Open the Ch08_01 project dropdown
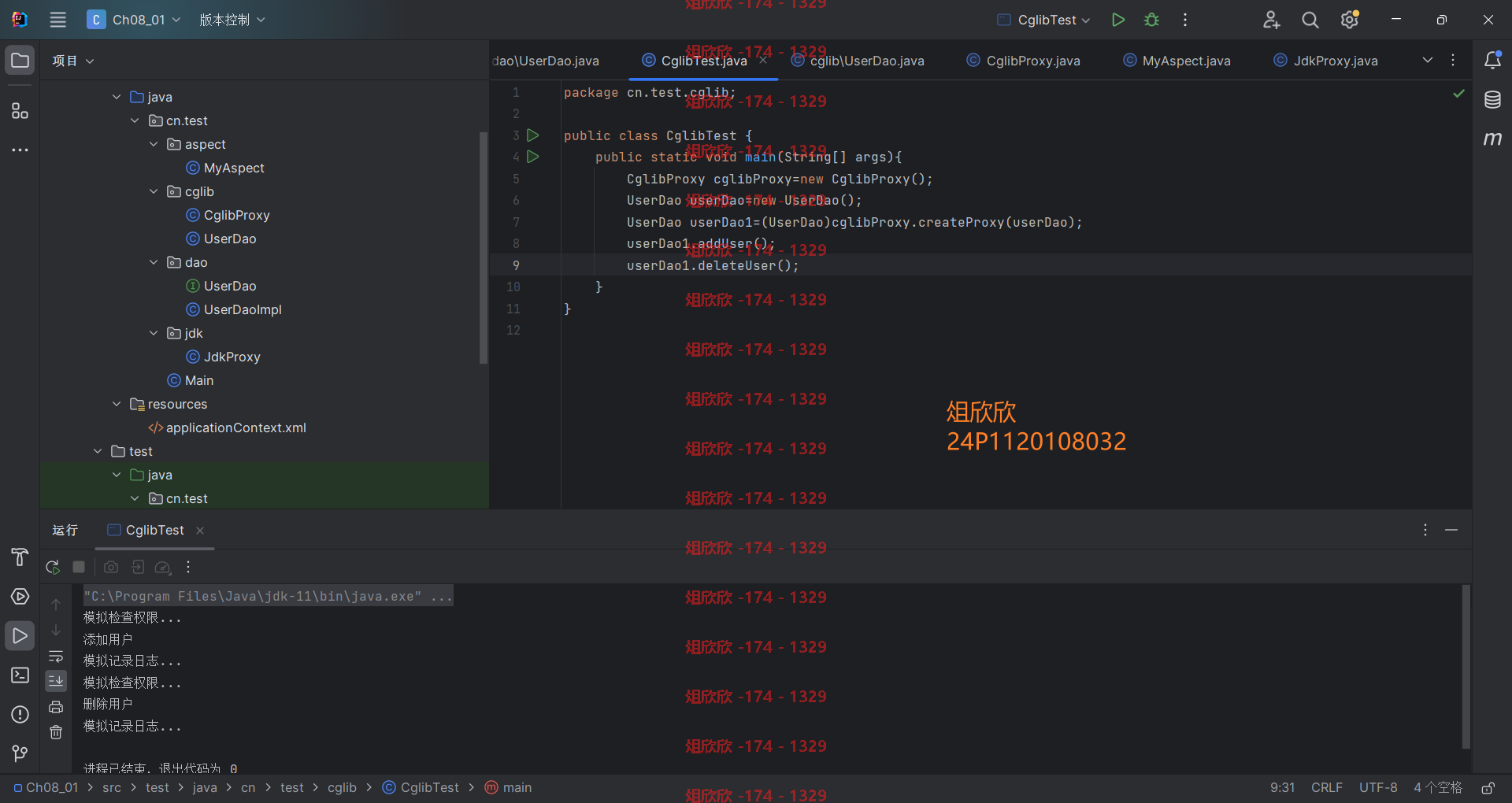 click(134, 20)
